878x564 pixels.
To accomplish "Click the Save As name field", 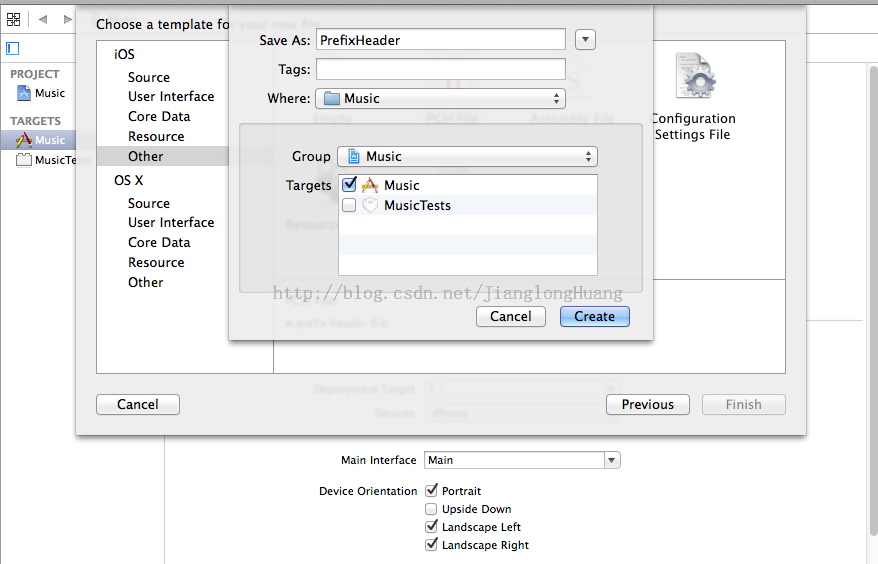I will point(441,40).
